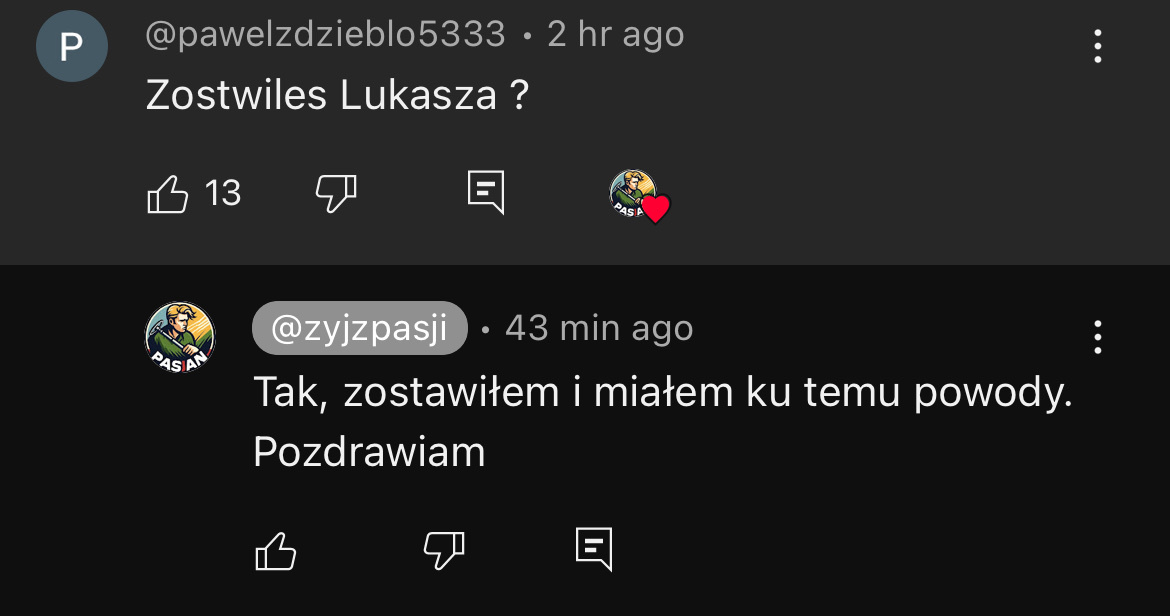Click the small creator avatar beside the heart
The image size is (1170, 616).
click(x=632, y=191)
